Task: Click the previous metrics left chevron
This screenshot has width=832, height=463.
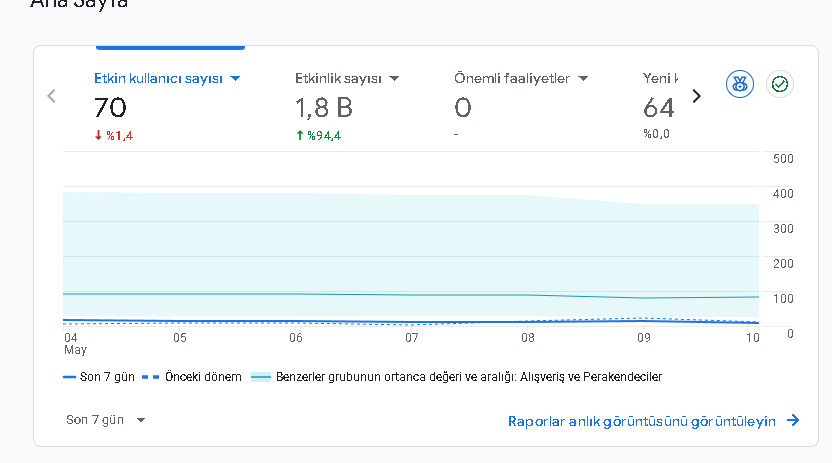Action: tap(51, 96)
